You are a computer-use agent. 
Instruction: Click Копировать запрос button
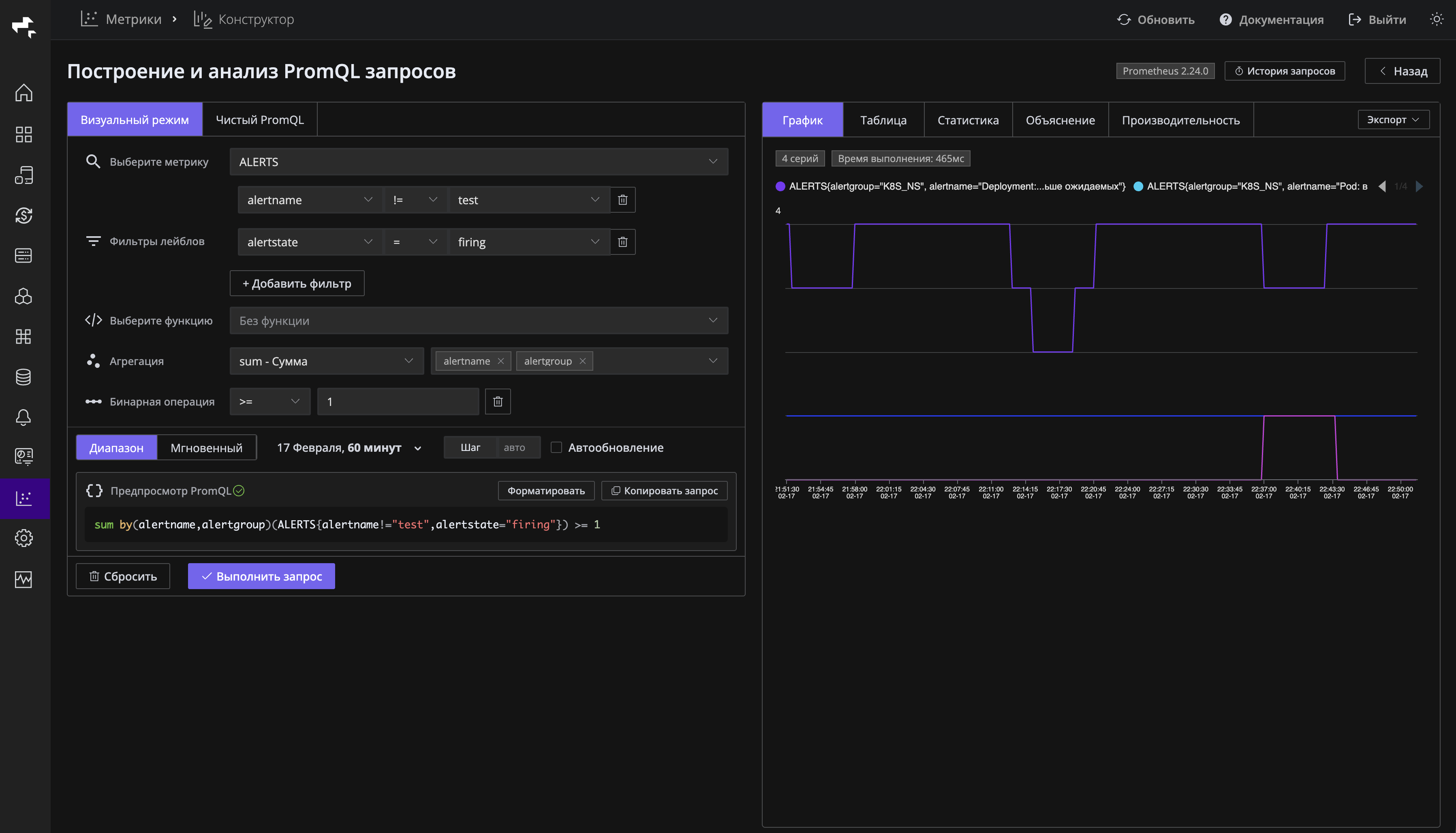coord(664,490)
